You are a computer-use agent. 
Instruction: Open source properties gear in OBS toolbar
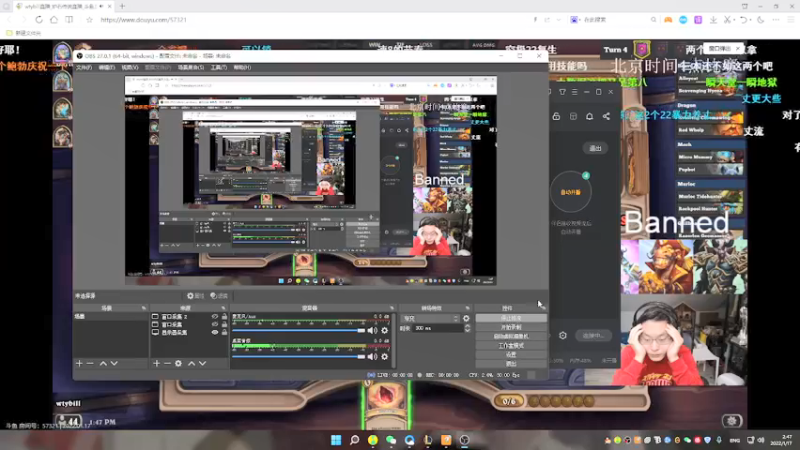pyautogui.click(x=195, y=295)
